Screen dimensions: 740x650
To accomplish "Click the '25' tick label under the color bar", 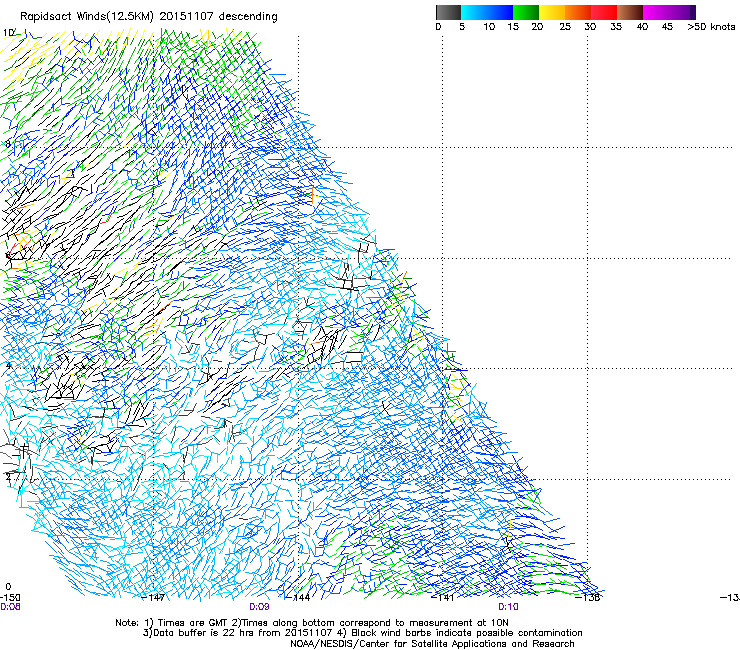I will click(x=565, y=27).
